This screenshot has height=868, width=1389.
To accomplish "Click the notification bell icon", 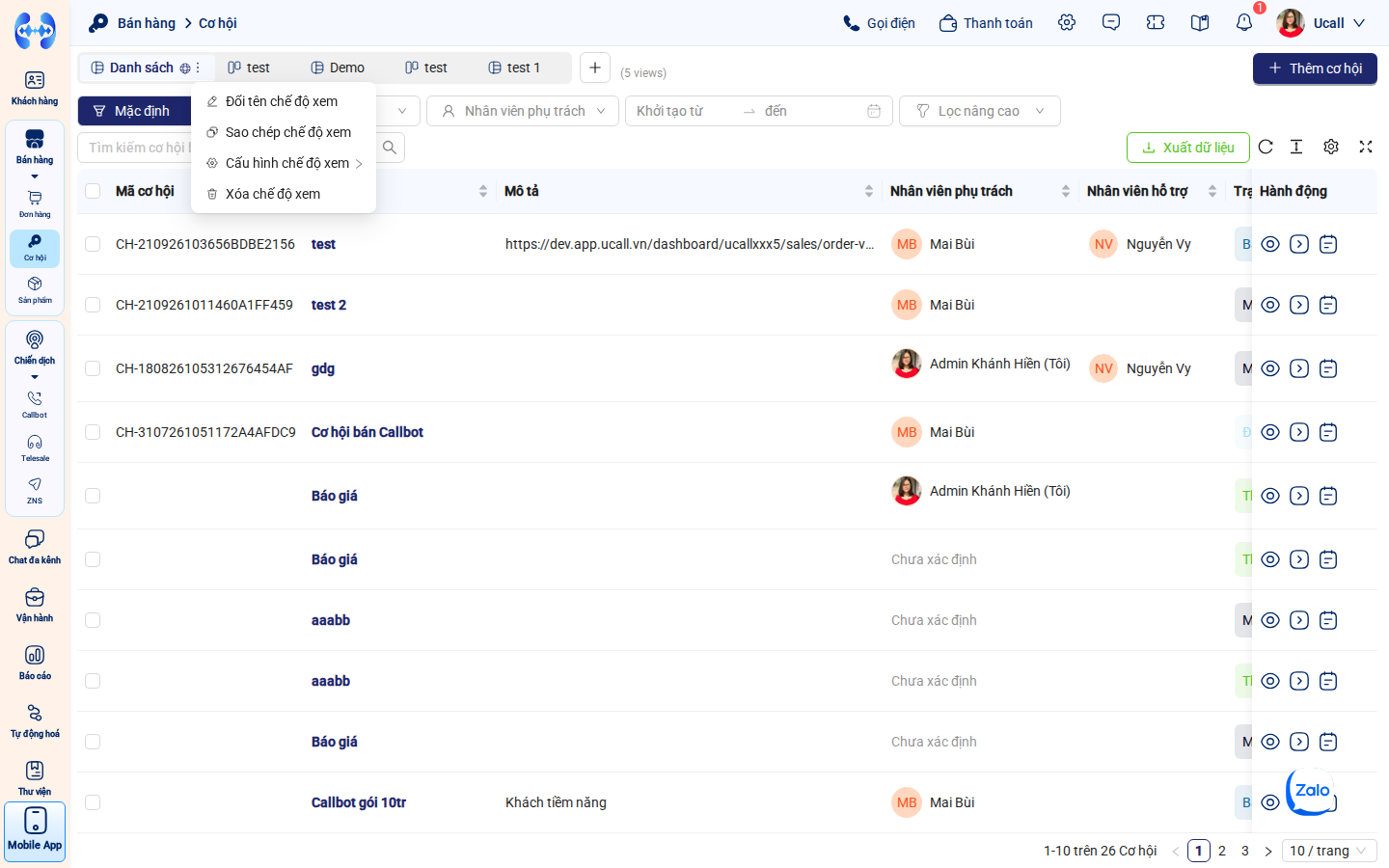I will click(x=1244, y=22).
